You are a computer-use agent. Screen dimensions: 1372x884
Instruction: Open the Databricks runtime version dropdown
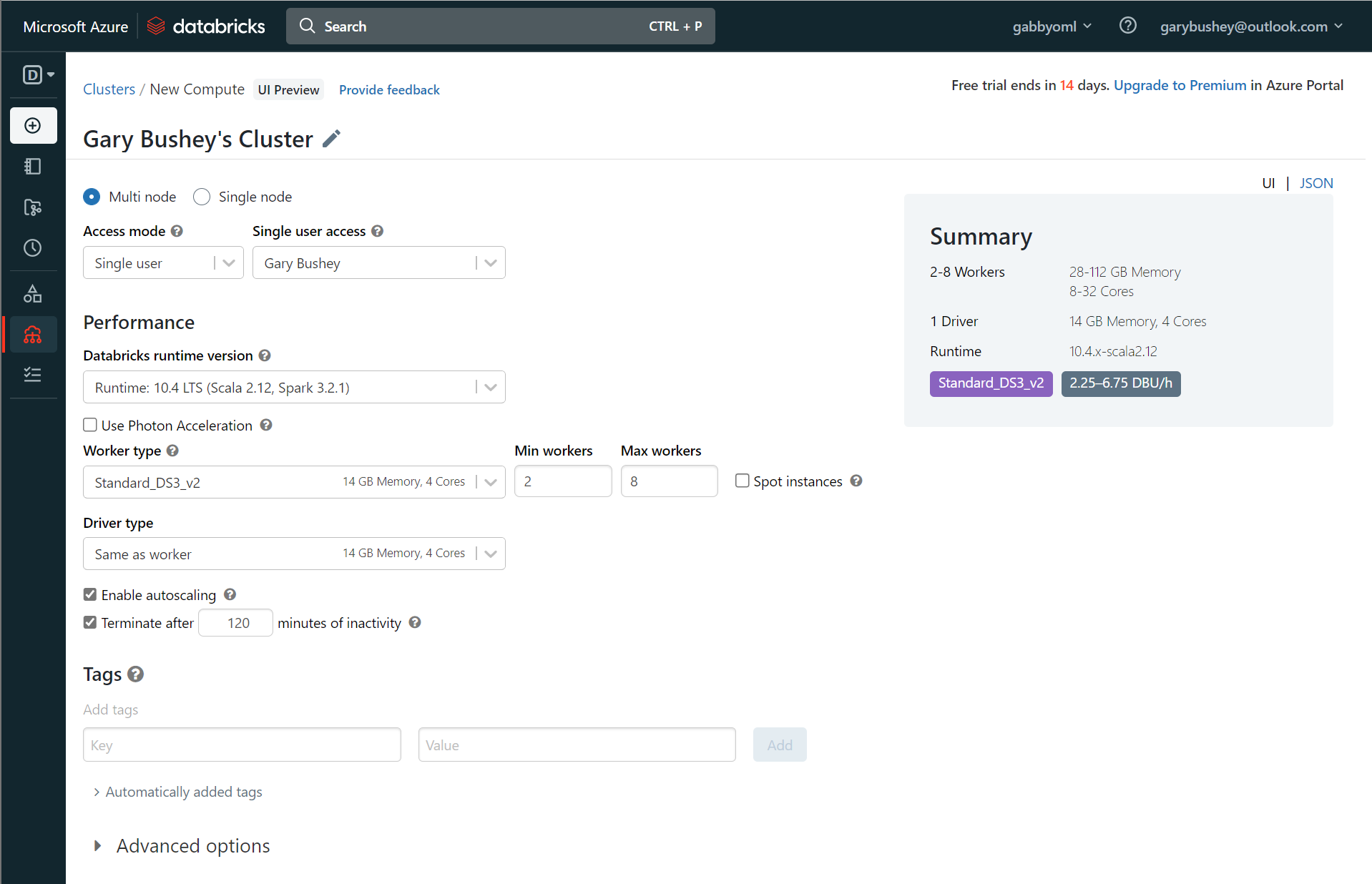point(489,387)
